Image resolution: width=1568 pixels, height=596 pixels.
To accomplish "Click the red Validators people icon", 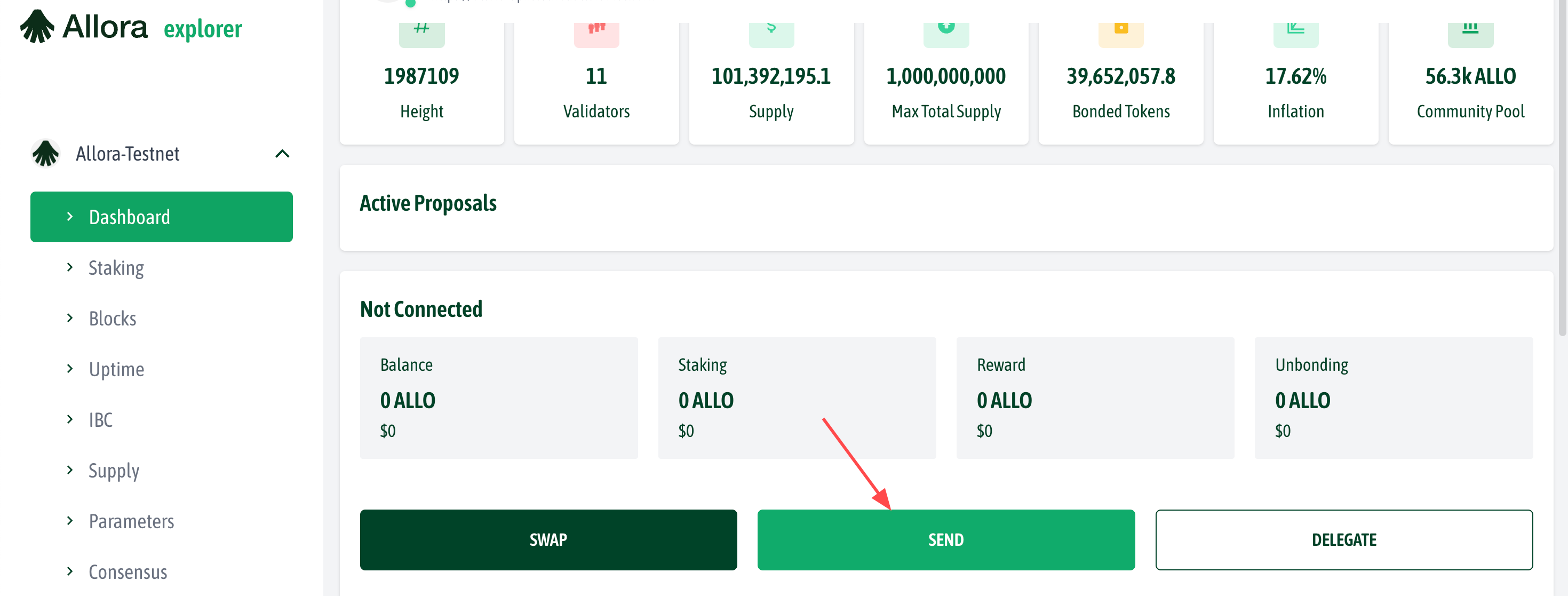I will tap(596, 30).
